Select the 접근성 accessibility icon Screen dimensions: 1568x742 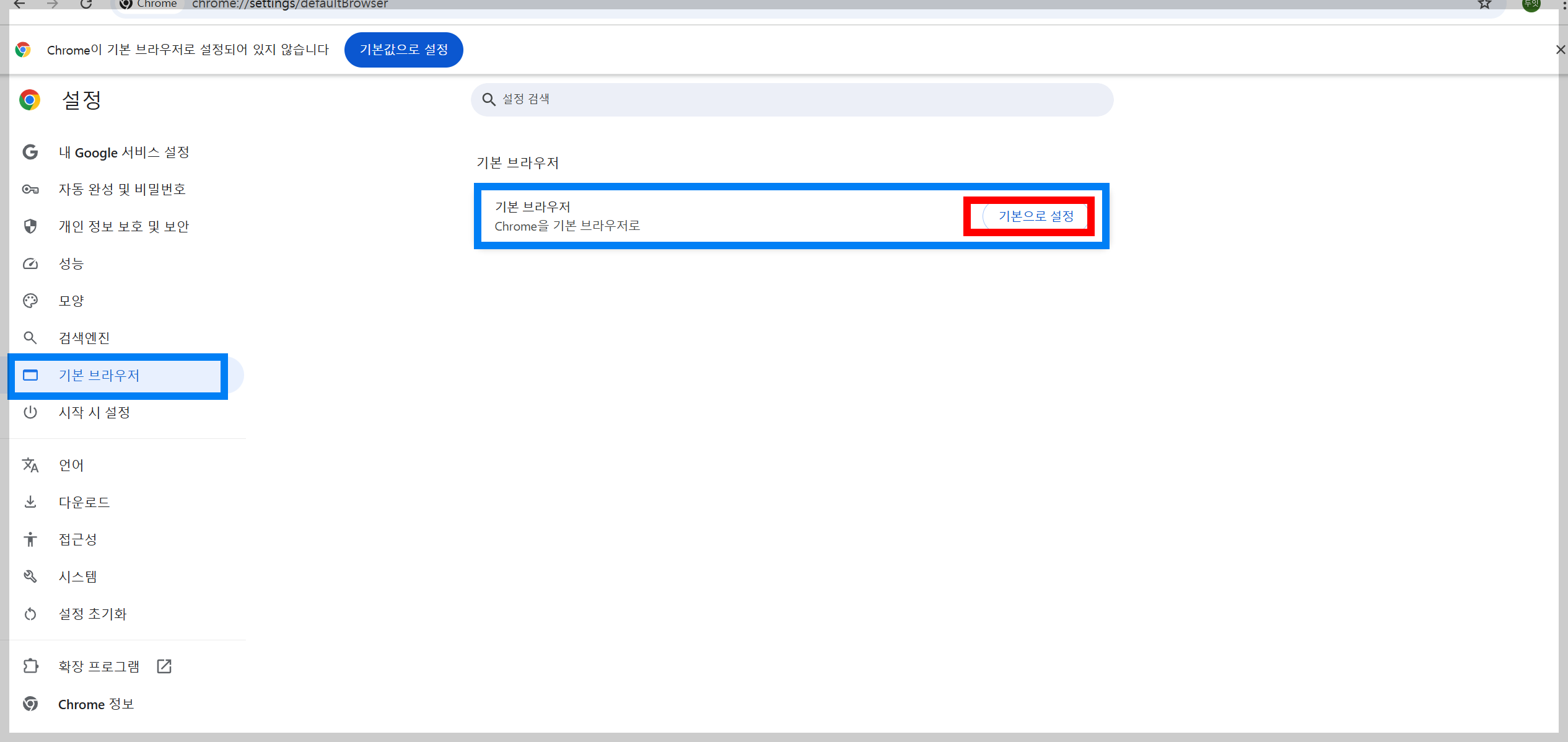tap(30, 539)
